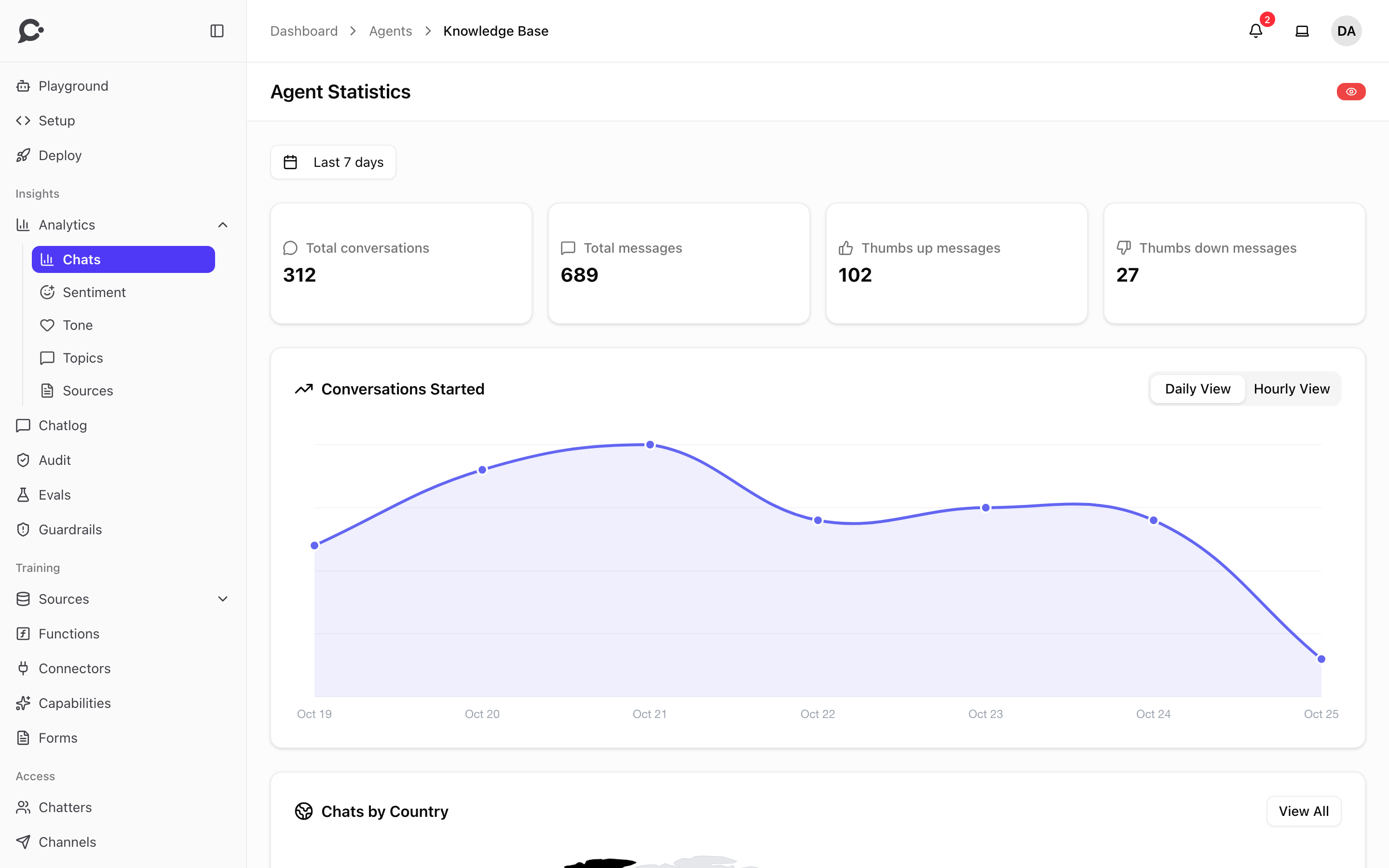The image size is (1389, 868).
Task: Click the laptop icon in the header
Action: [x=1302, y=31]
